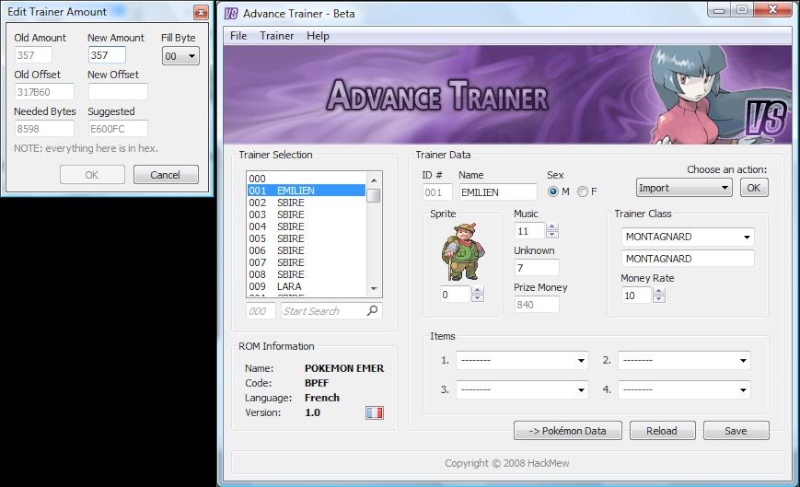Viewport: 800px width, 487px height.
Task: Click the trainer ID search box 000
Action: click(261, 311)
